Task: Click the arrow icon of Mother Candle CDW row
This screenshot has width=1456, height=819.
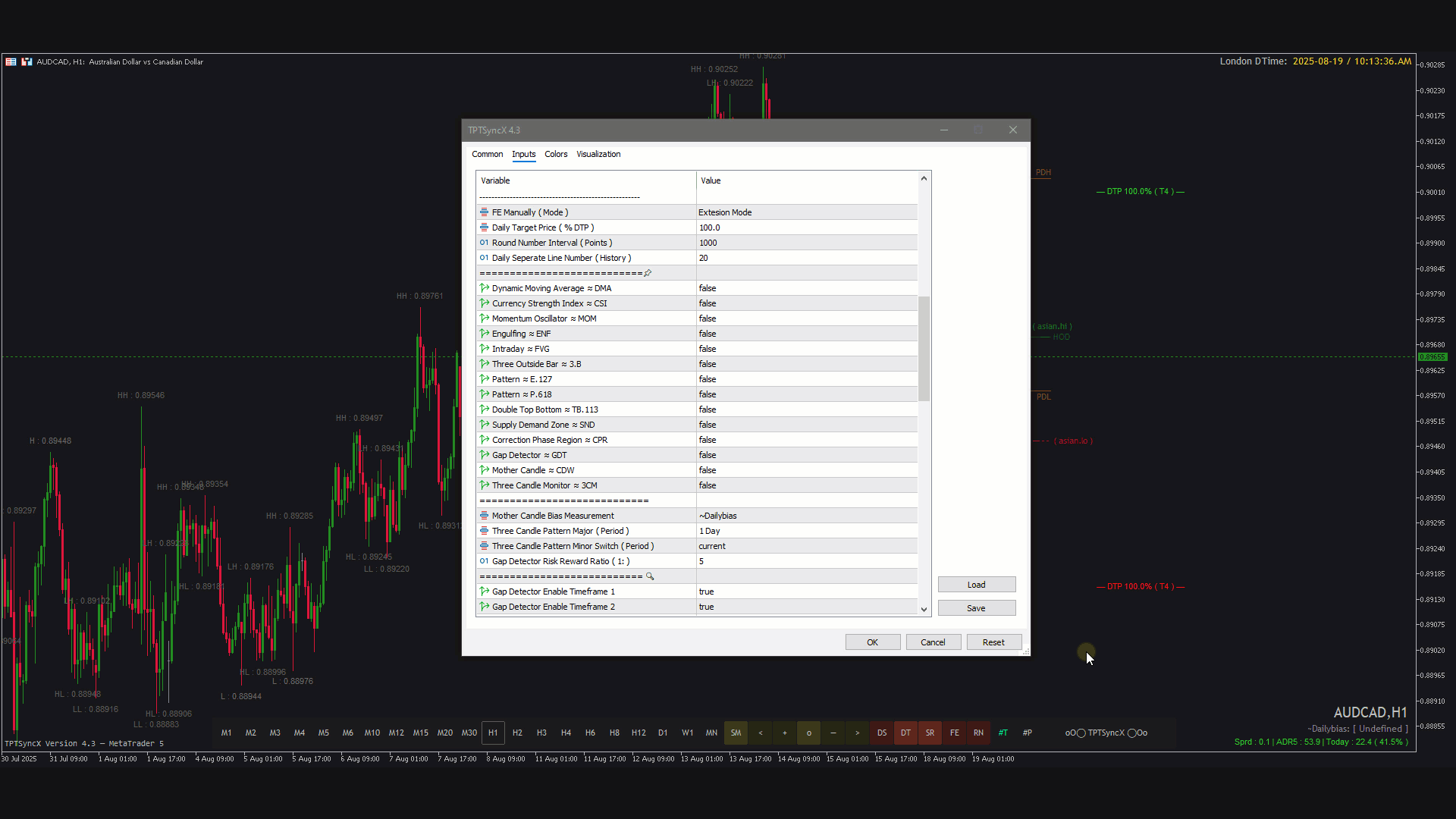Action: click(x=484, y=470)
